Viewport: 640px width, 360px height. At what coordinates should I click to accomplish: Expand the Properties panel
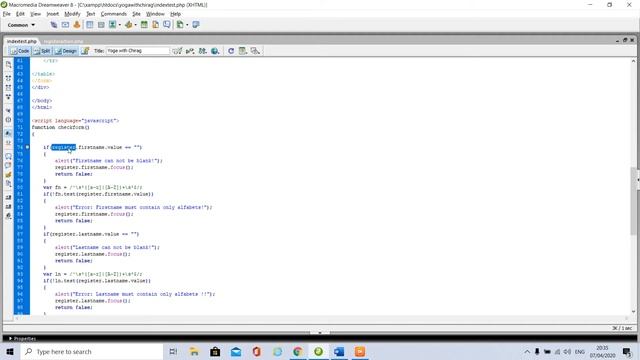(22, 338)
